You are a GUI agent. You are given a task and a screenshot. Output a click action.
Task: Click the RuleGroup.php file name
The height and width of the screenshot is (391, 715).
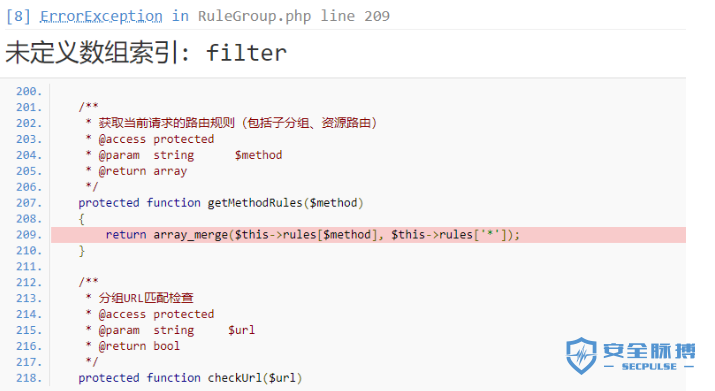pyautogui.click(x=254, y=16)
